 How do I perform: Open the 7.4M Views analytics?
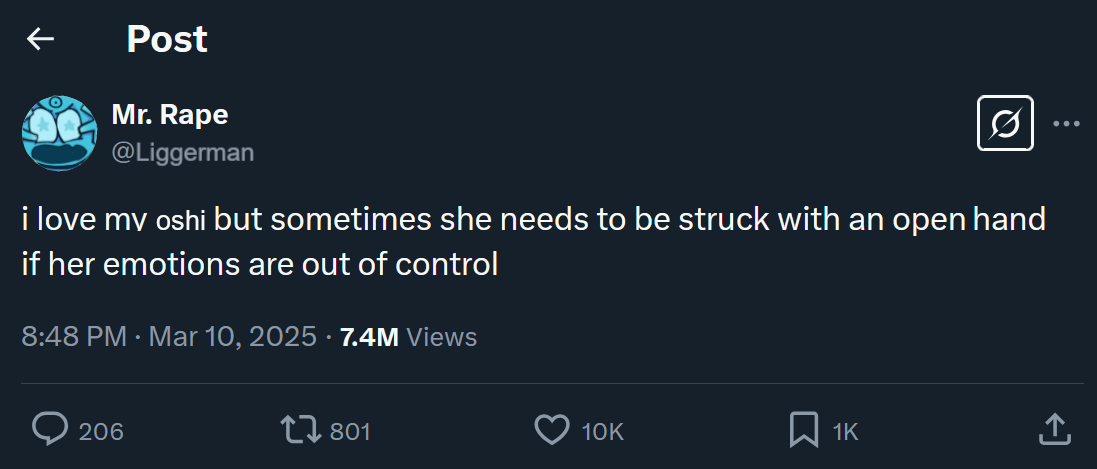(408, 337)
